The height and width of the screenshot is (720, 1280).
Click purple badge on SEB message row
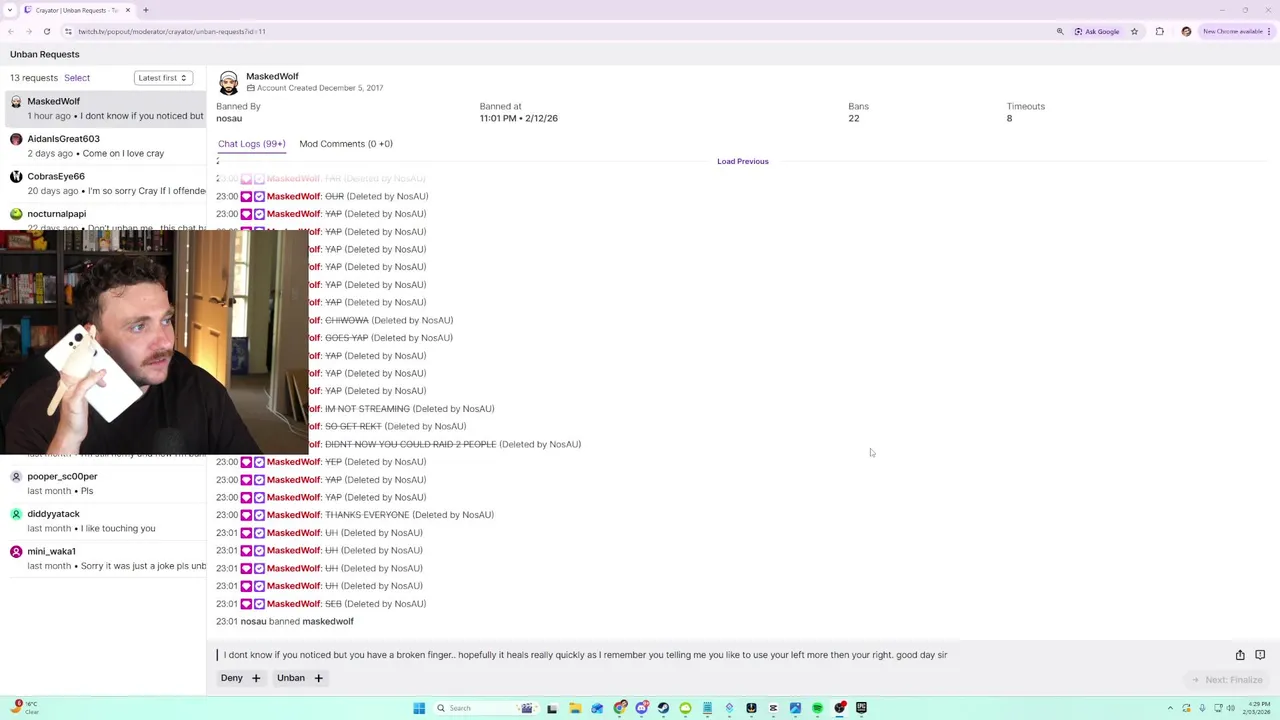[x=259, y=604]
